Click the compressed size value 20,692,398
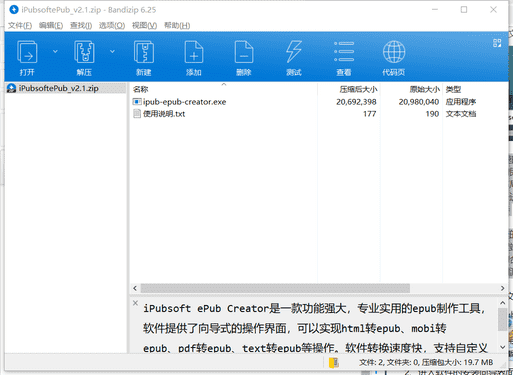 click(356, 102)
